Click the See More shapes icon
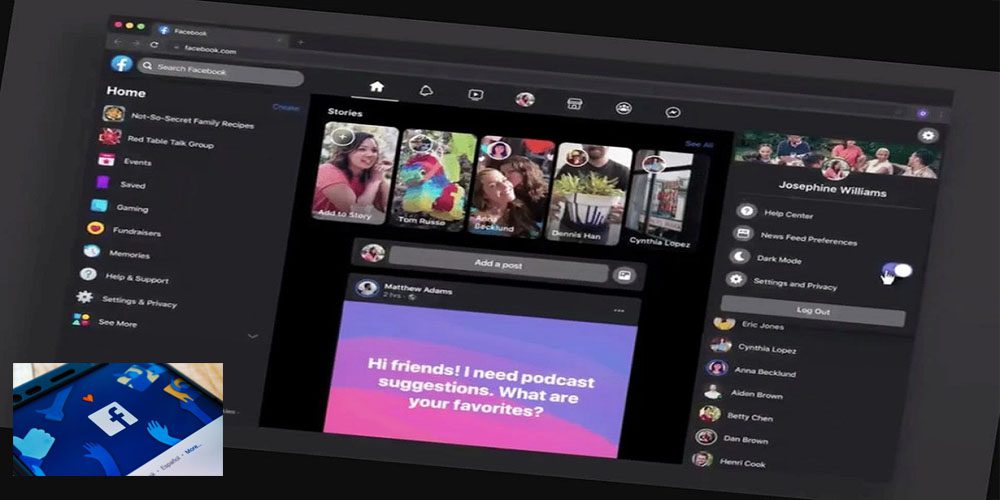The image size is (1000, 500). click(x=80, y=320)
